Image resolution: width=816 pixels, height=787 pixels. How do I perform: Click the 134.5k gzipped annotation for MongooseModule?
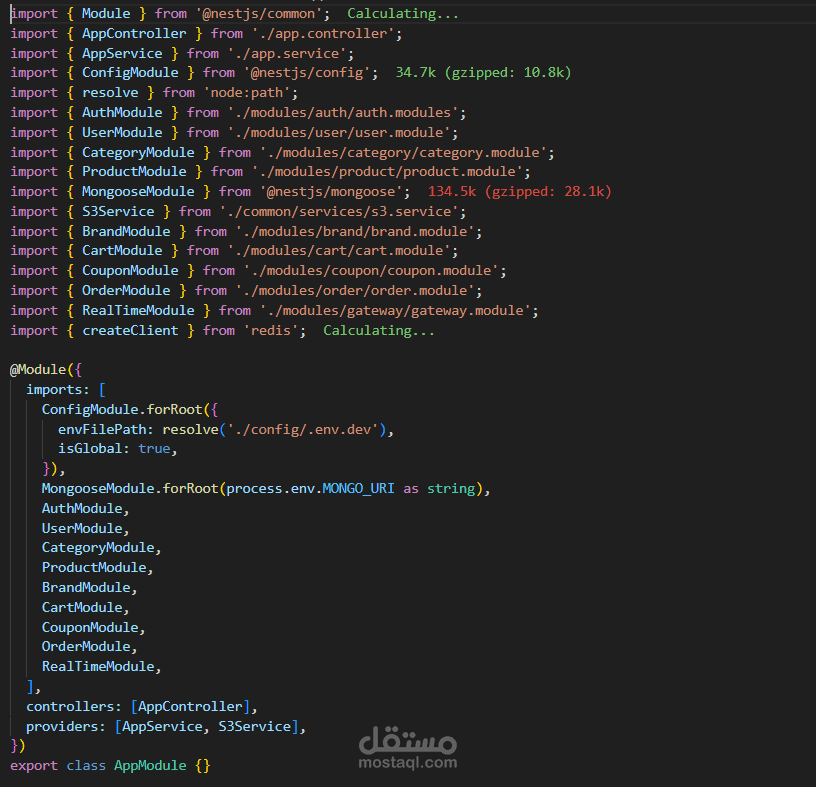point(520,191)
